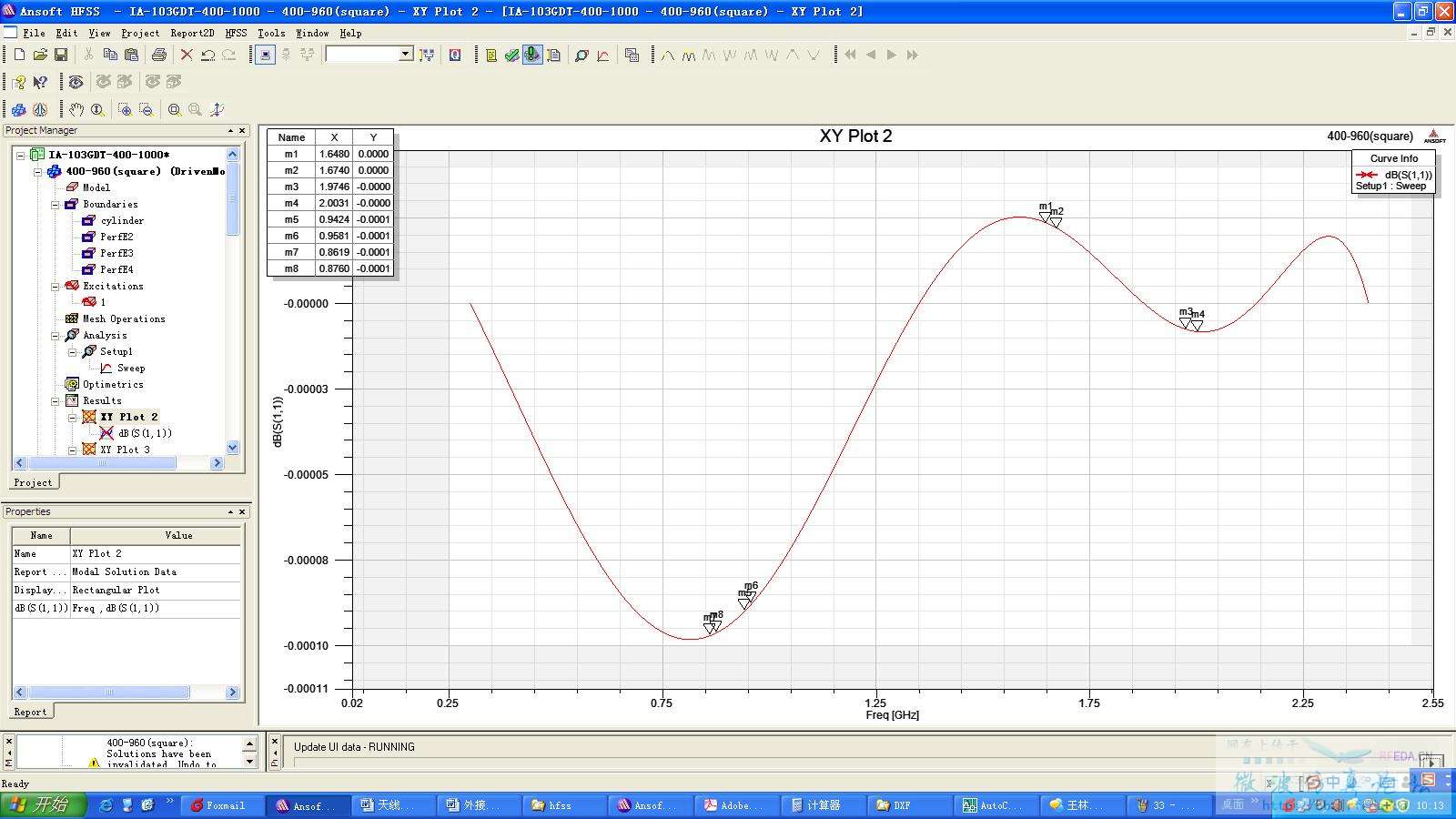Image resolution: width=1456 pixels, height=819 pixels.
Task: Click the red Q toolbar icon
Action: tap(455, 55)
